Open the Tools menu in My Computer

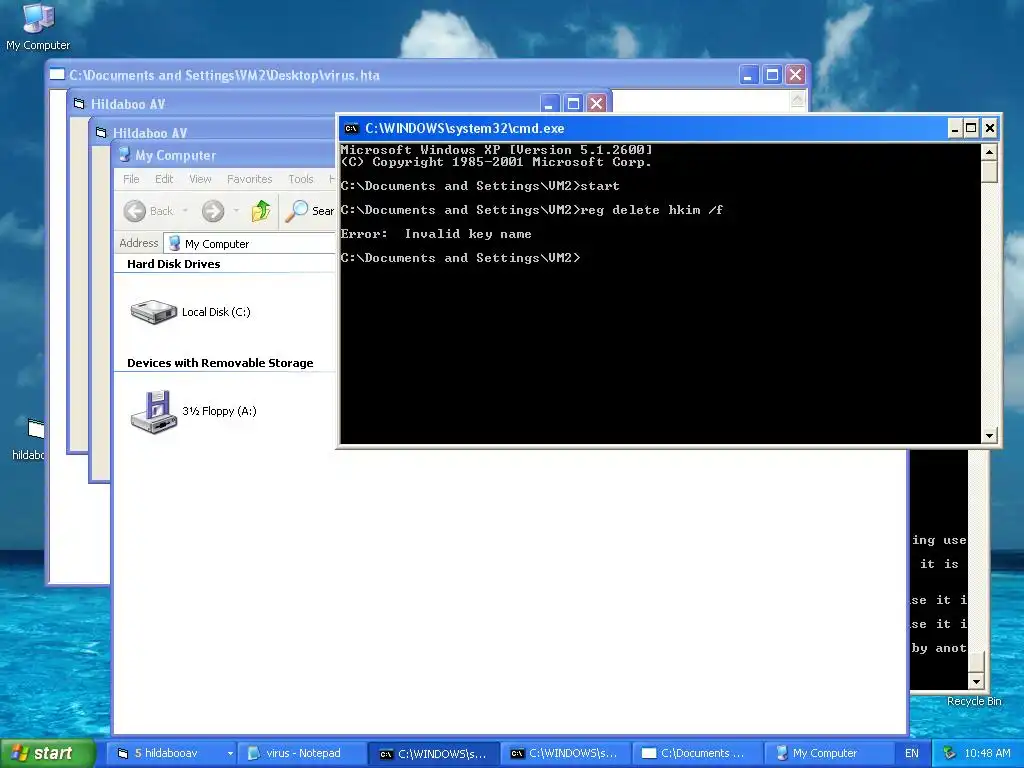click(x=301, y=179)
